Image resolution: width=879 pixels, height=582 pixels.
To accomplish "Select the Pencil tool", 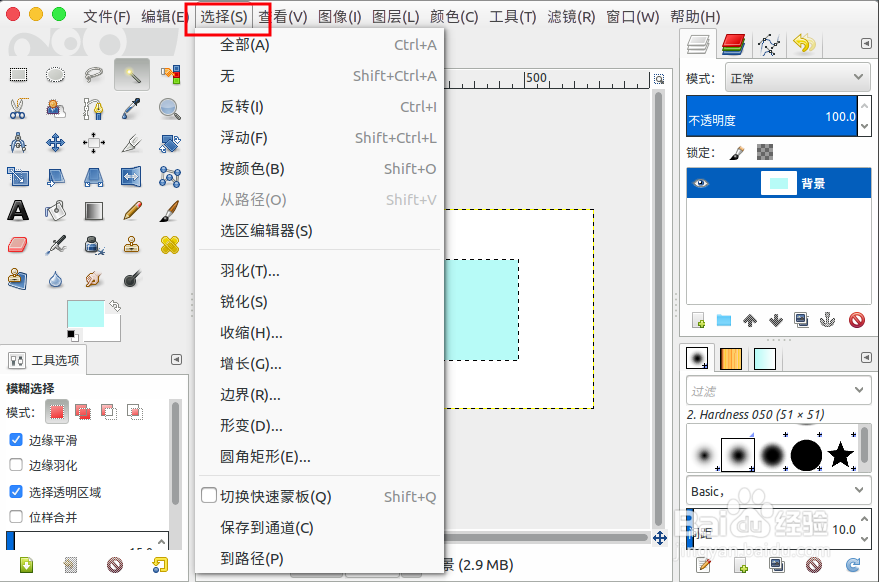I will click(132, 211).
